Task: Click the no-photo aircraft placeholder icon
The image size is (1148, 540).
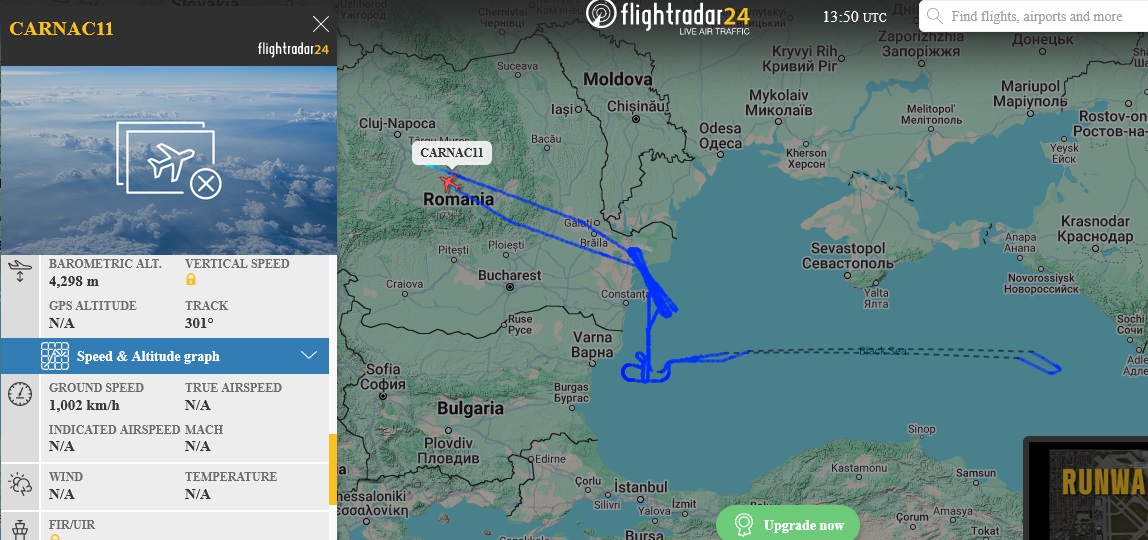Action: pos(169,160)
